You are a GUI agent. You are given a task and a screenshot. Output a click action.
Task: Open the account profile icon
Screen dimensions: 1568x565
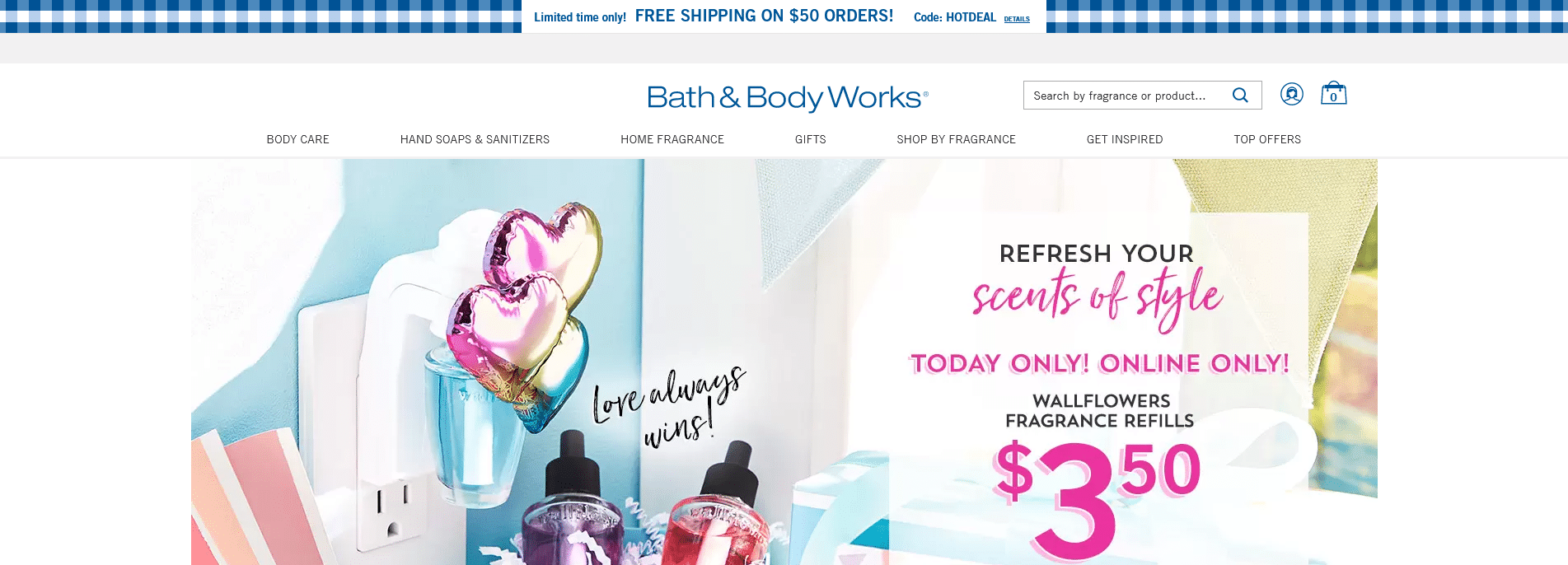[x=1292, y=94]
